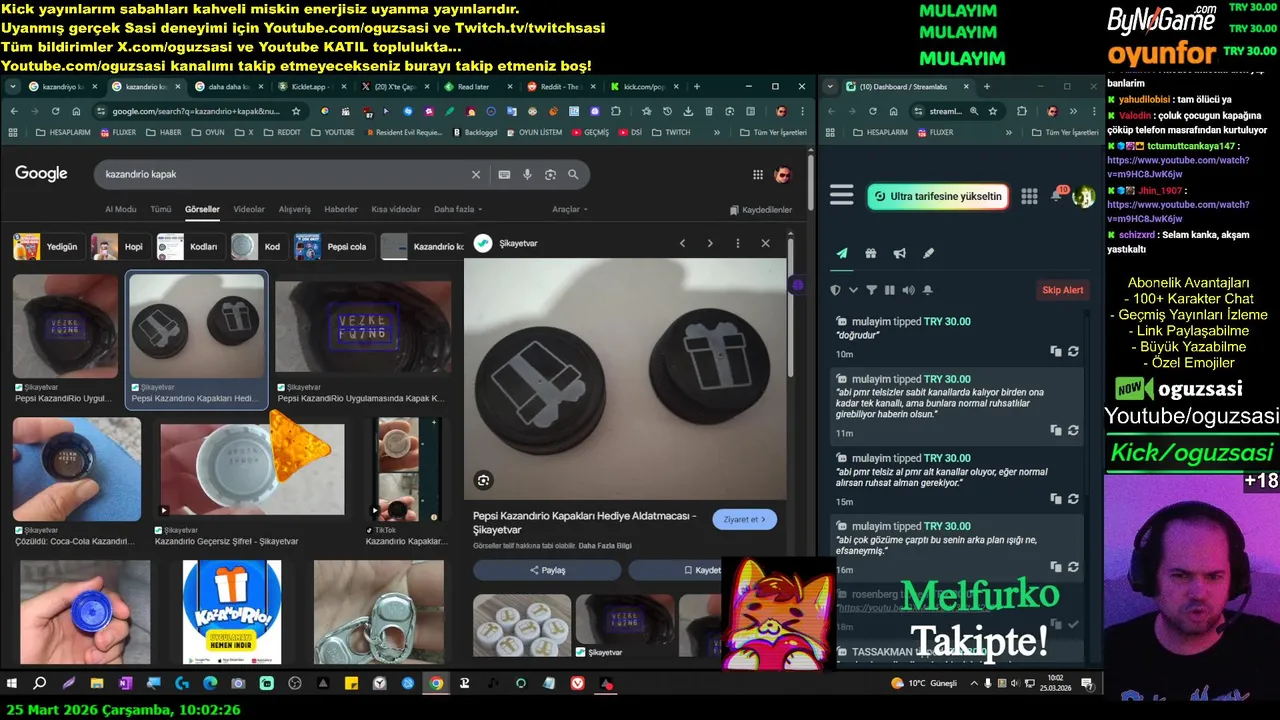
Task: Switch to Haberler search tab
Action: tap(341, 209)
